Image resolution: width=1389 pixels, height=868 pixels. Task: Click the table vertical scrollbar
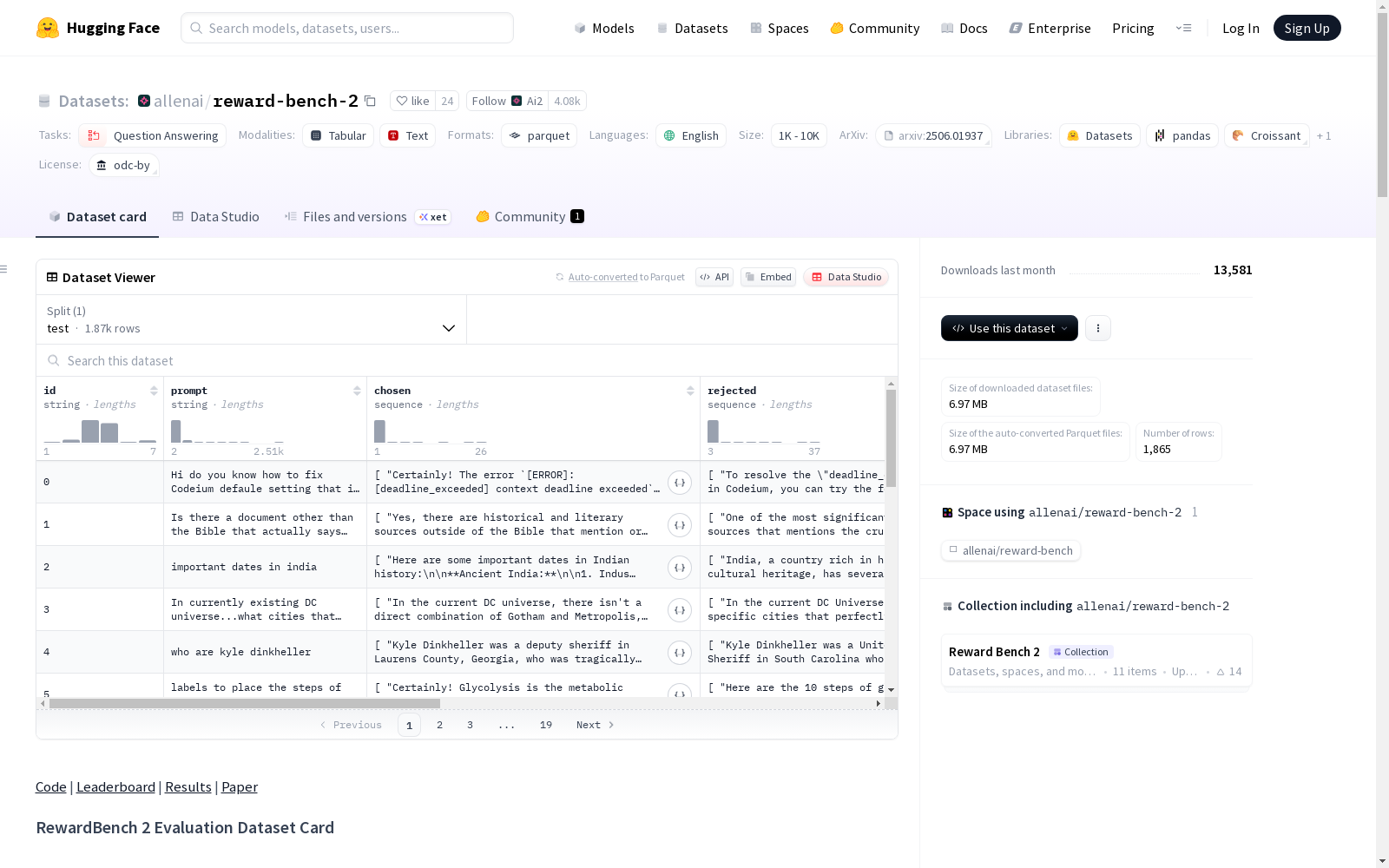pos(891,437)
